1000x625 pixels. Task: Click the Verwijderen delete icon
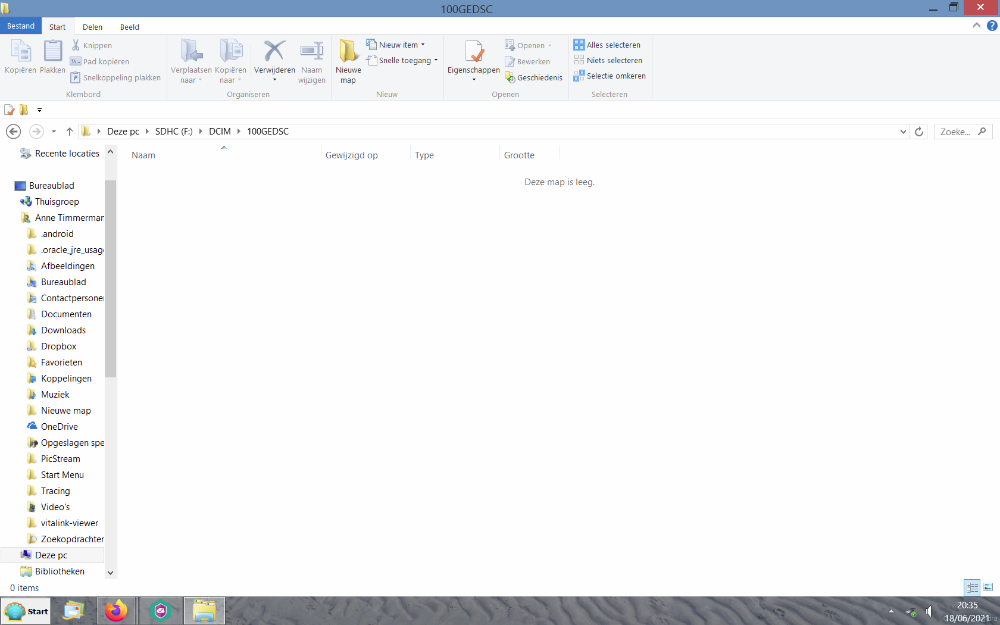click(274, 52)
